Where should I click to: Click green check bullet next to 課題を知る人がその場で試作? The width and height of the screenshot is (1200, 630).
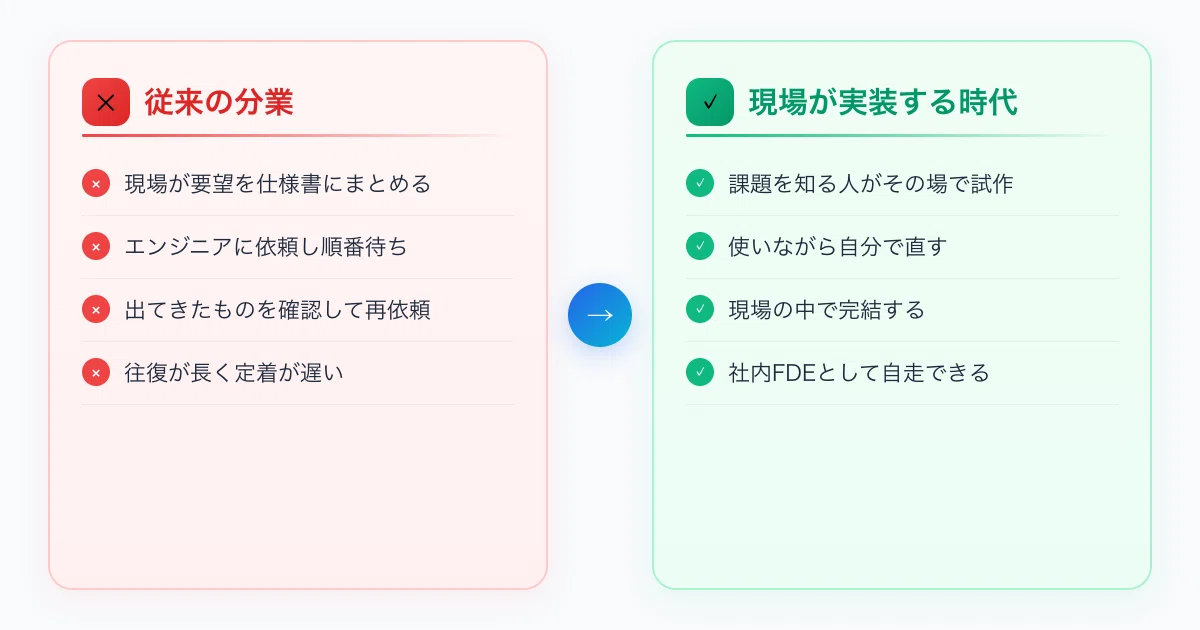[700, 184]
